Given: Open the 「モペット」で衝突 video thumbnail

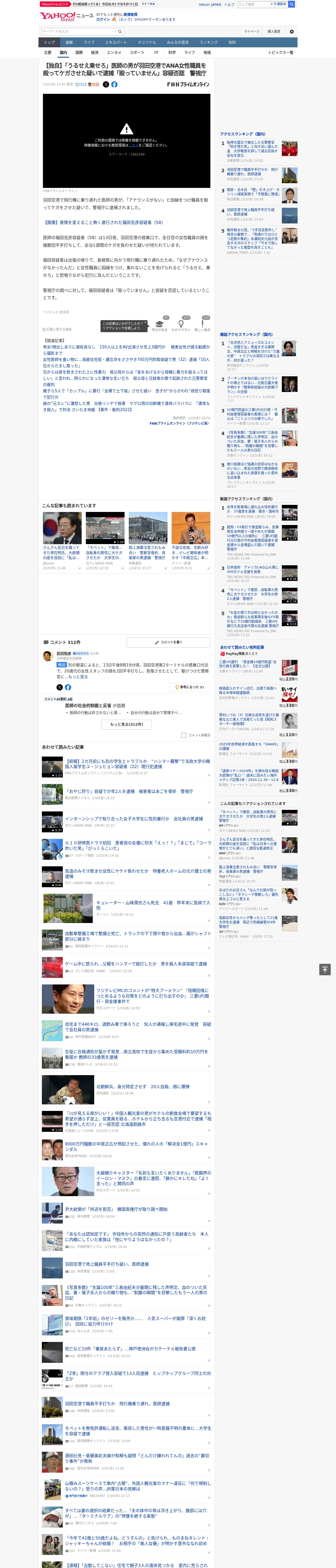Looking at the screenshot, I should point(105,528).
